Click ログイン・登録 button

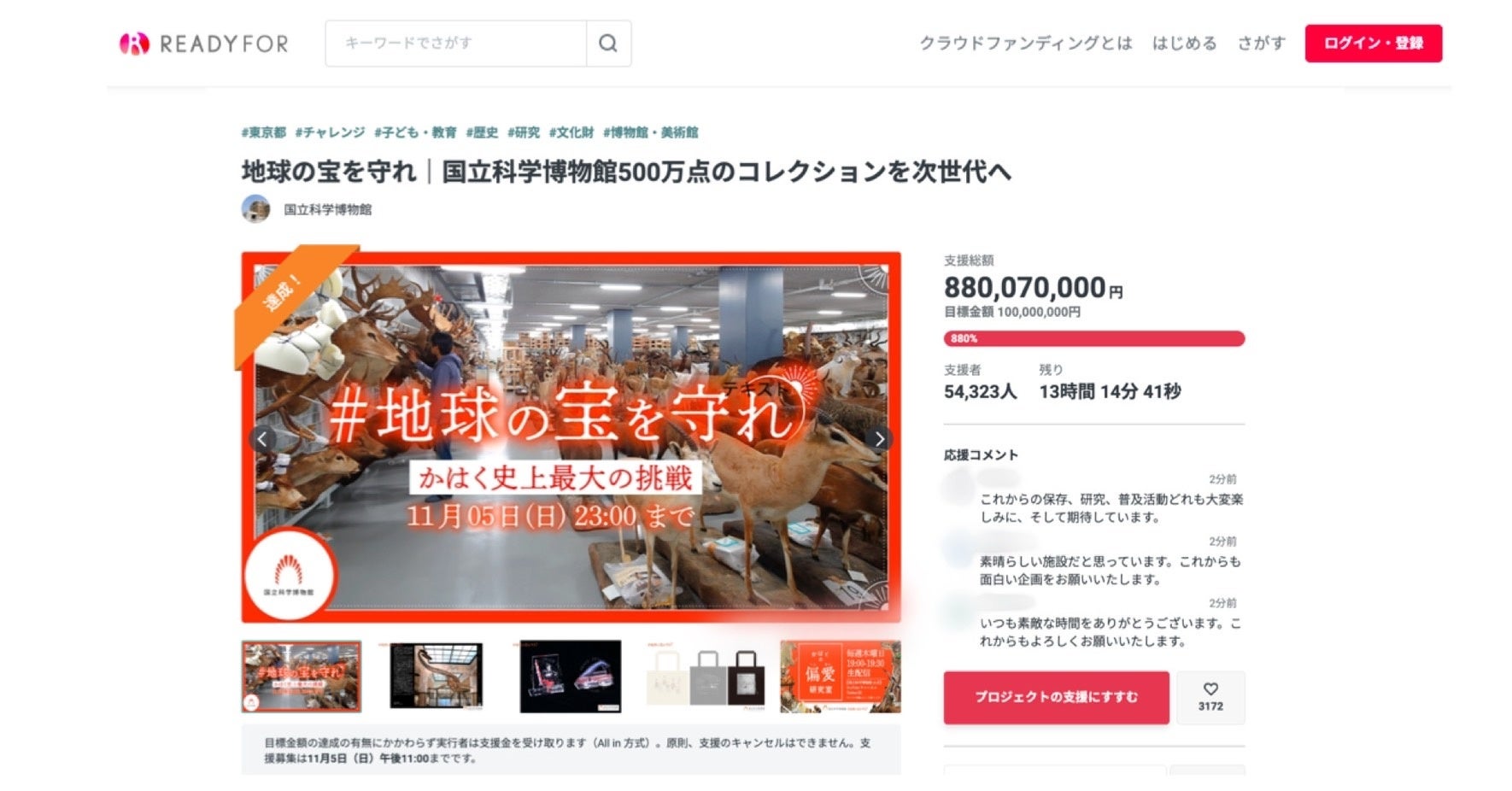pos(1374,44)
